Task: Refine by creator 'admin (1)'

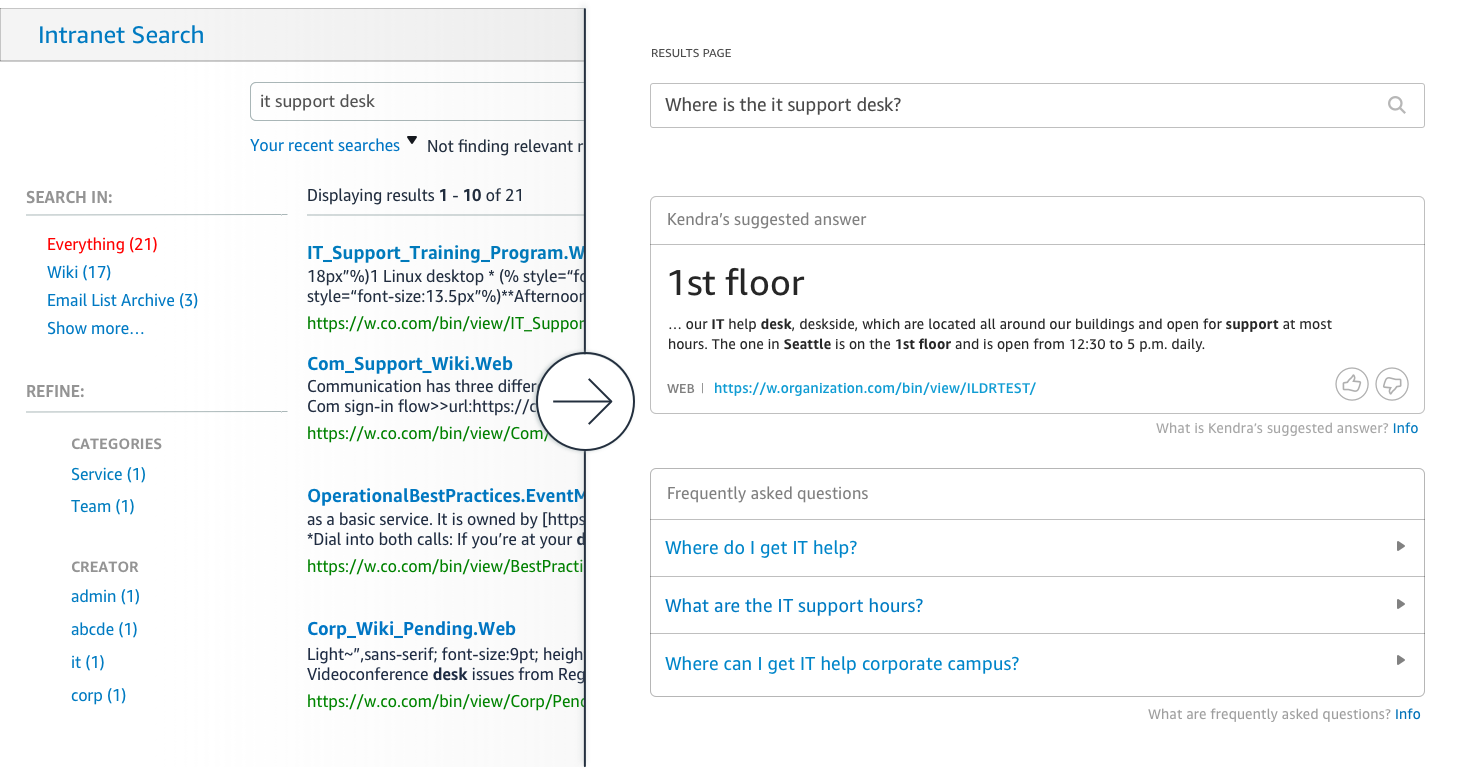Action: click(x=105, y=596)
